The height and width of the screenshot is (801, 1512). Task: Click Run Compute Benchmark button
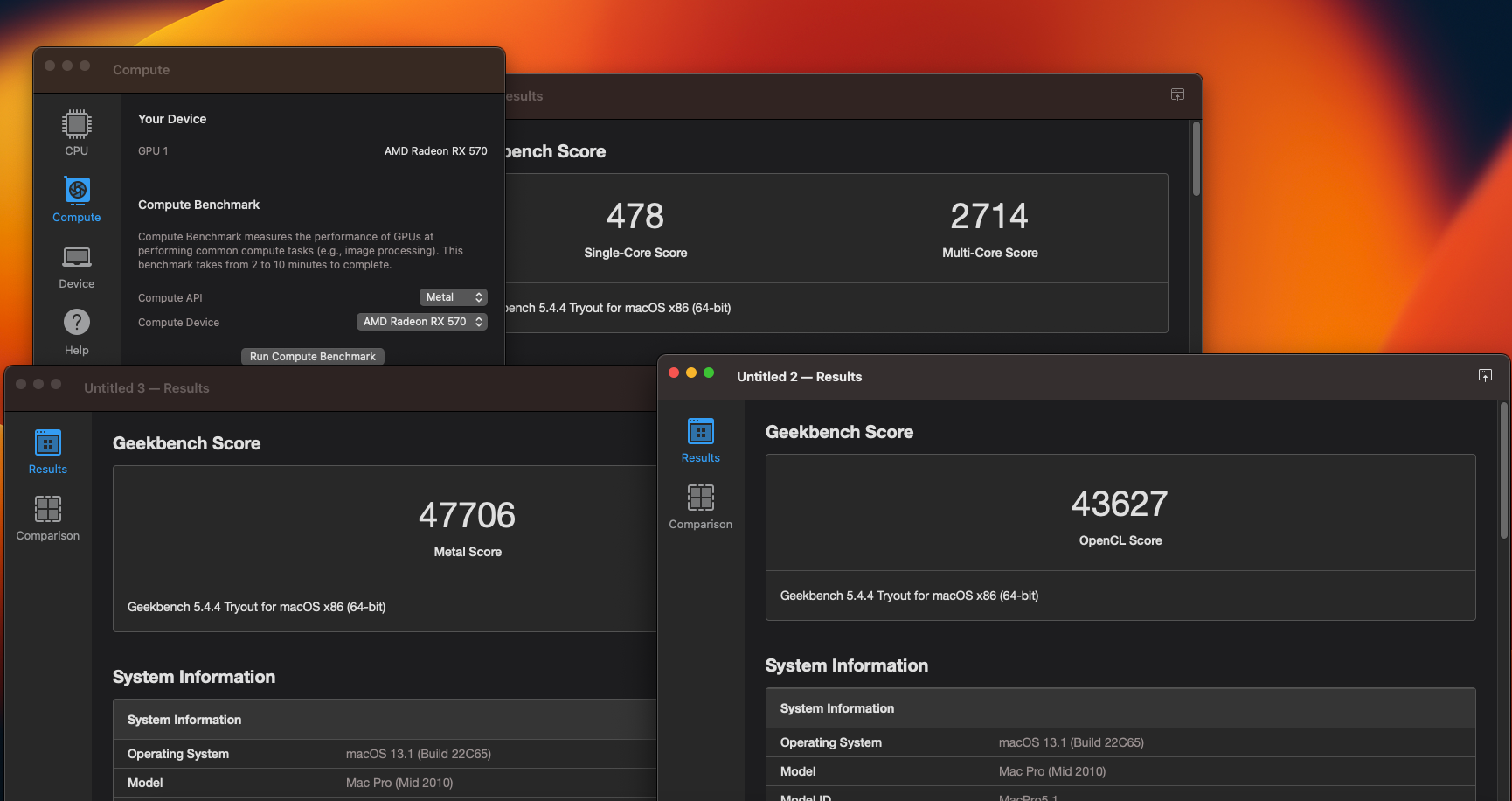tap(313, 356)
